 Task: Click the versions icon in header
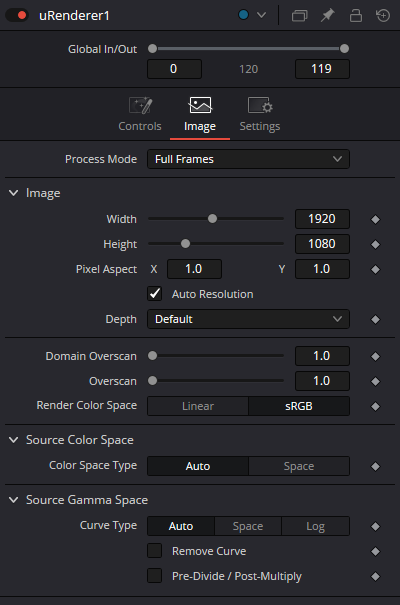coord(299,15)
